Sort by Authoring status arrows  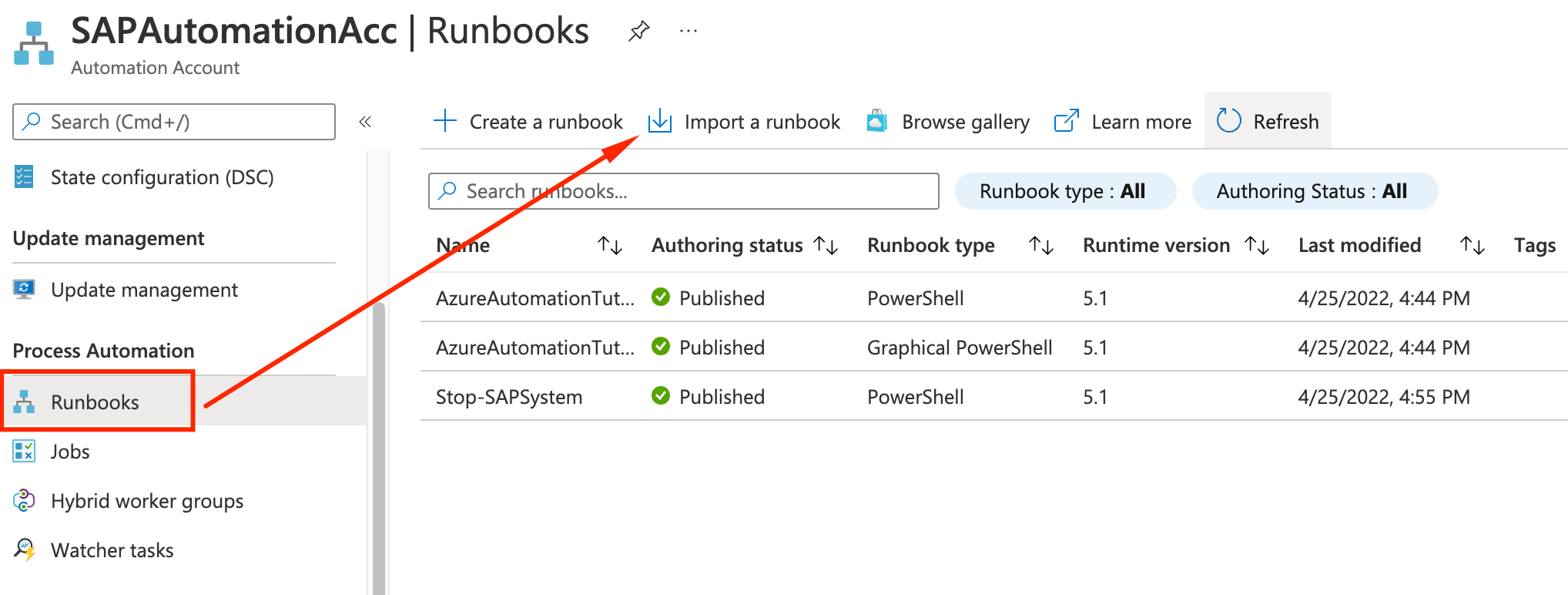click(826, 246)
